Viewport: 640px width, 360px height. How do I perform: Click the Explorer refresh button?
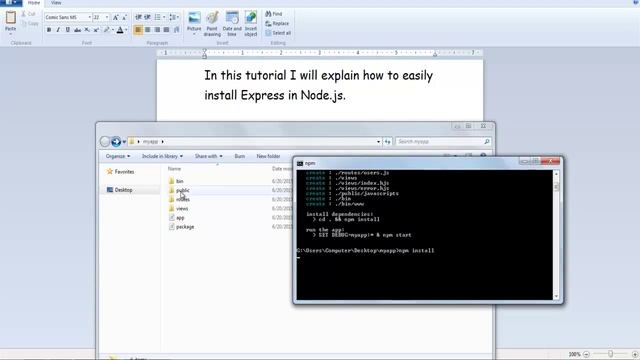point(387,142)
